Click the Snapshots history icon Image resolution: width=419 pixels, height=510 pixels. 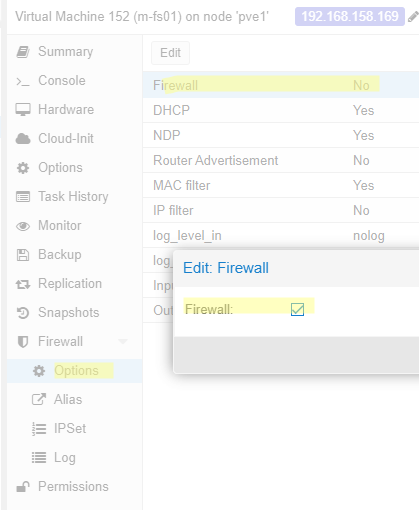[23, 313]
